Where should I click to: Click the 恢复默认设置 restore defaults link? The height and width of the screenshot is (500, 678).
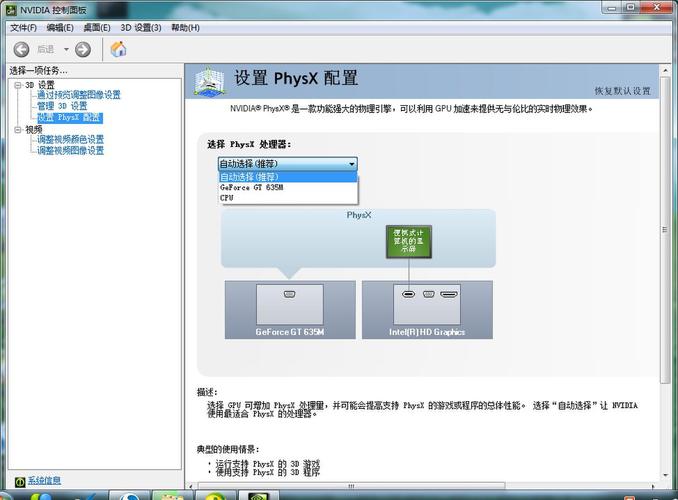[622, 91]
